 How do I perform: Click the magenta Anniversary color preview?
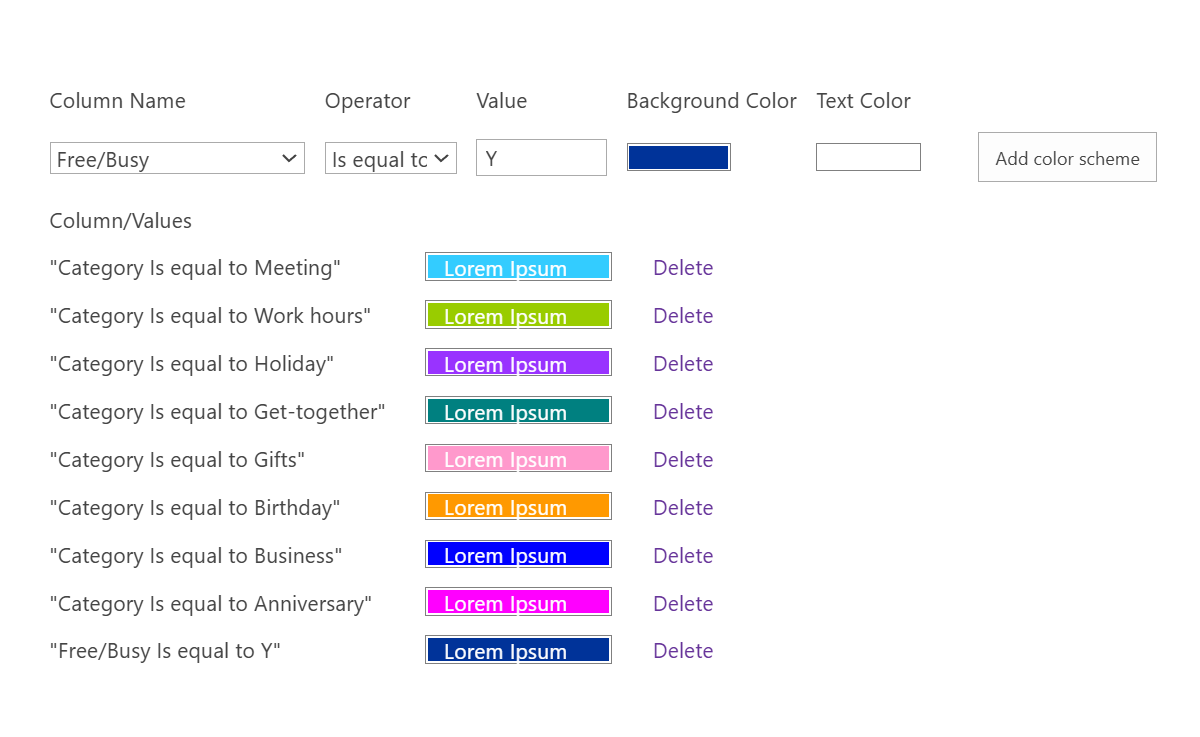518,603
